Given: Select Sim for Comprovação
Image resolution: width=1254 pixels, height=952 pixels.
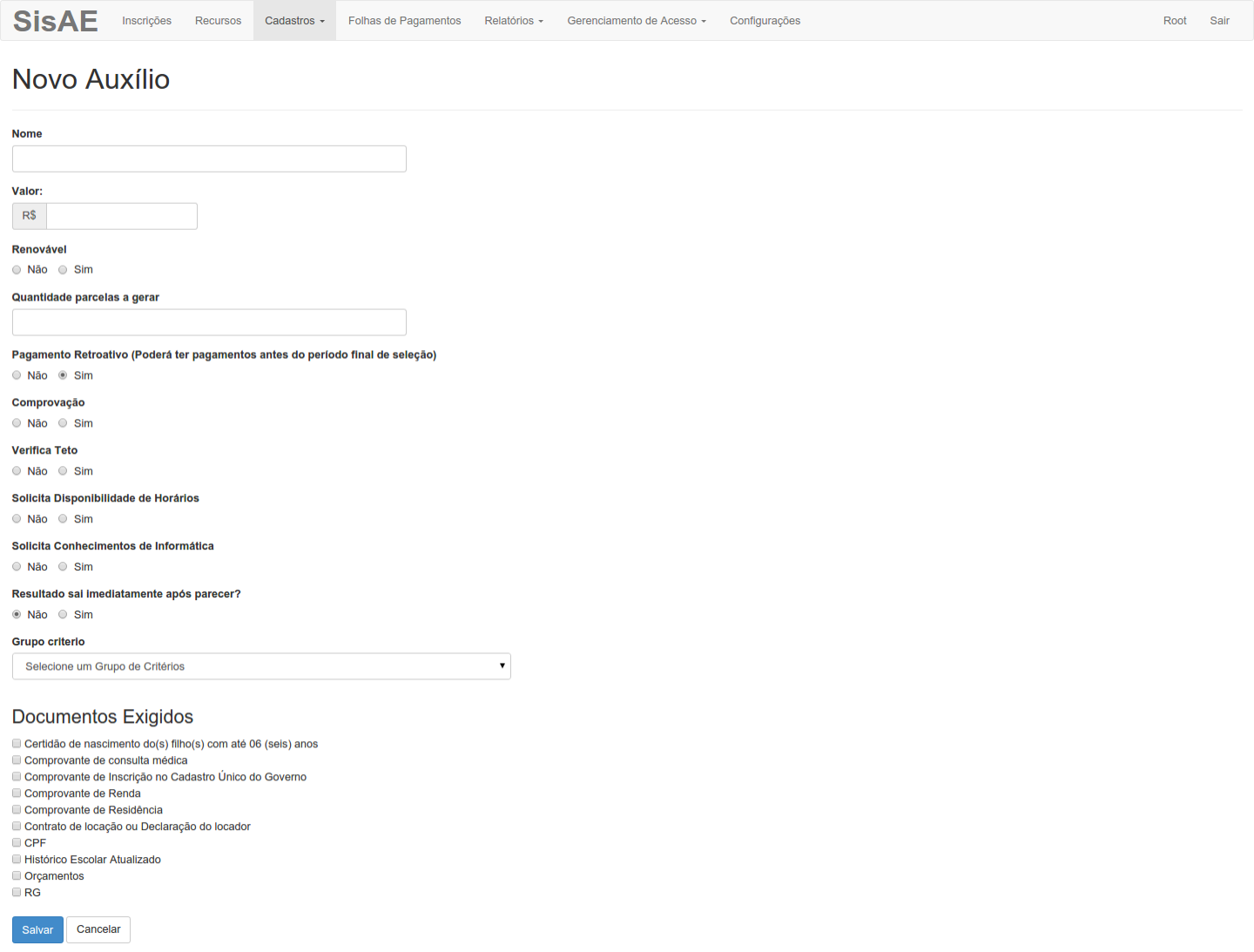Looking at the screenshot, I should pyautogui.click(x=63, y=423).
